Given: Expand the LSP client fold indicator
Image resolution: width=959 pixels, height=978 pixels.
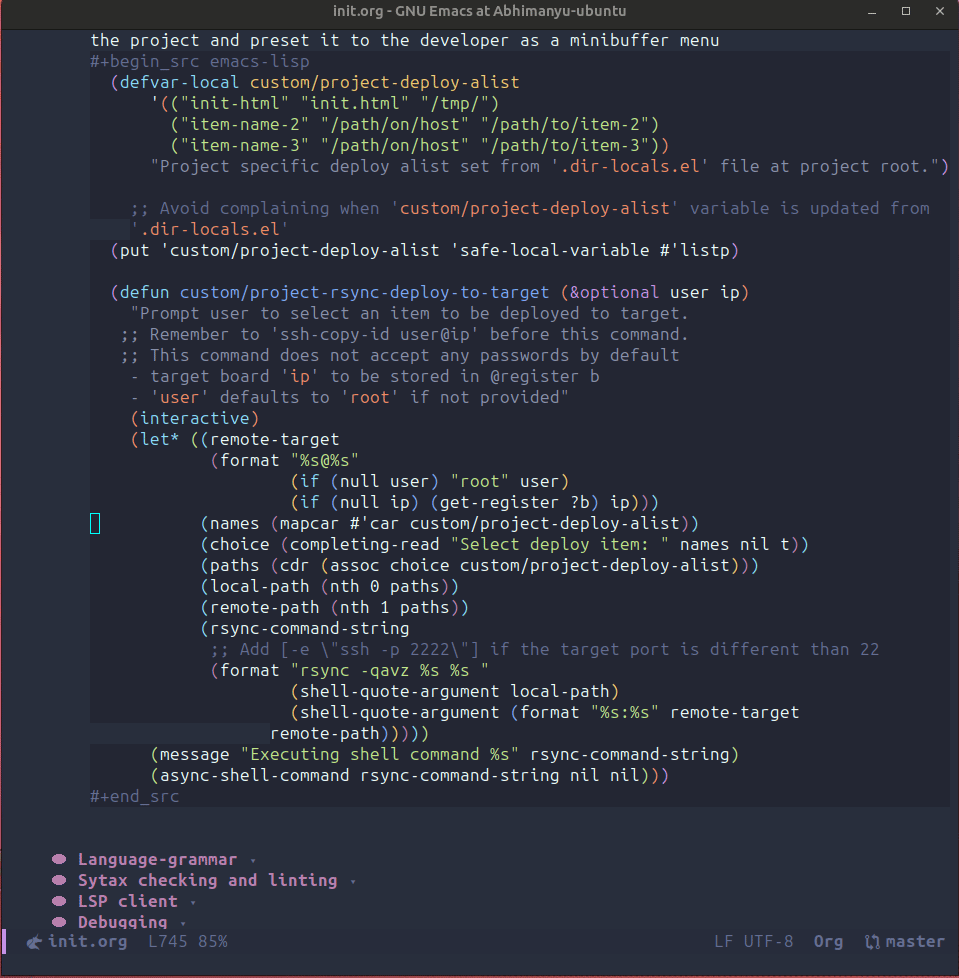Looking at the screenshot, I should [x=193, y=903].
